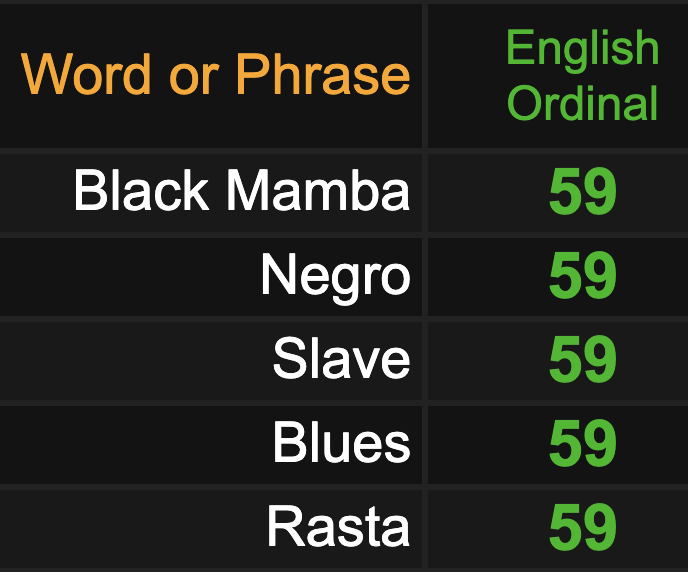Select the Blues word cell
The height and width of the screenshot is (572, 688).
(211, 444)
